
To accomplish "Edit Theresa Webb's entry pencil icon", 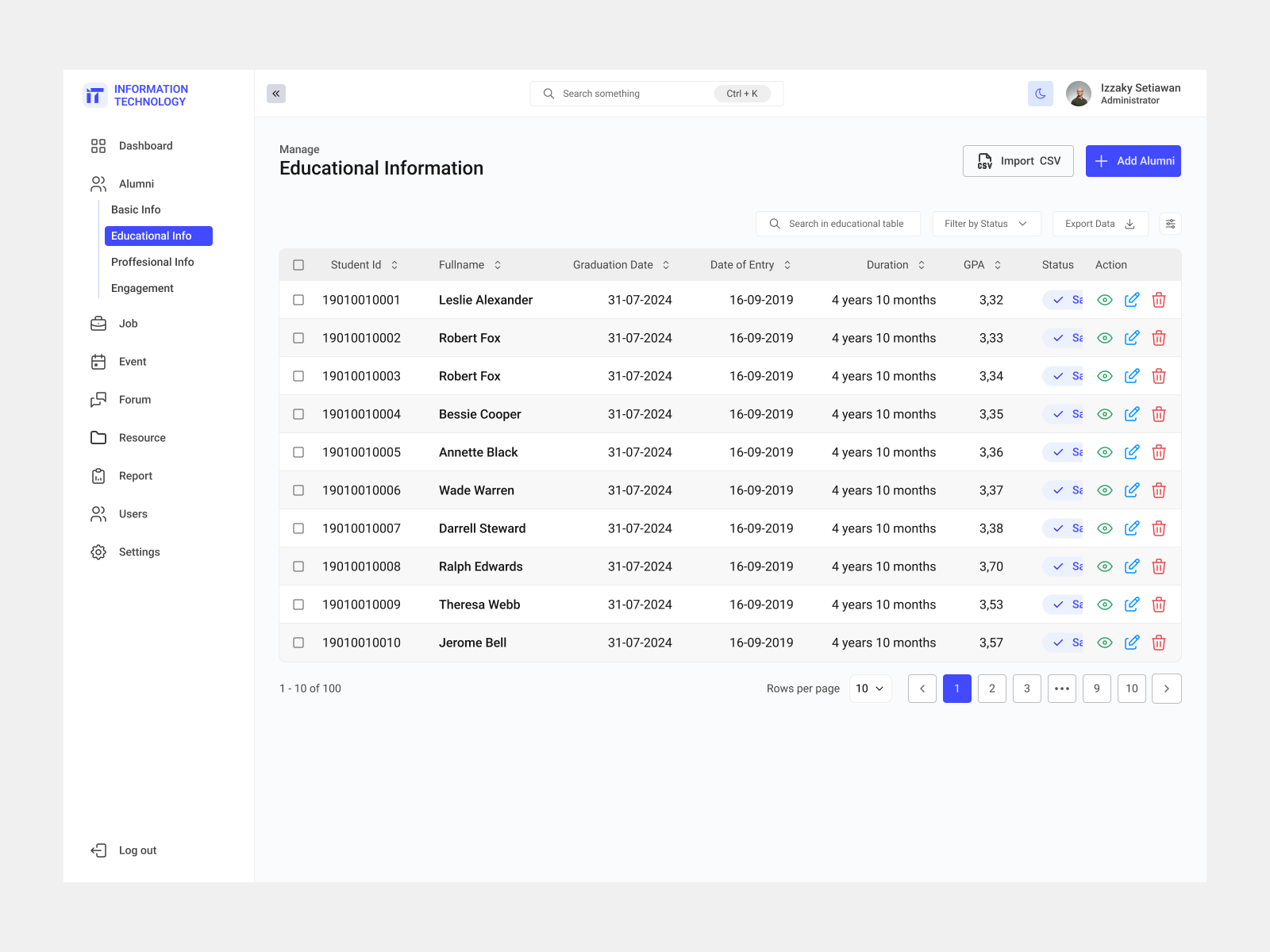I will click(1132, 605).
